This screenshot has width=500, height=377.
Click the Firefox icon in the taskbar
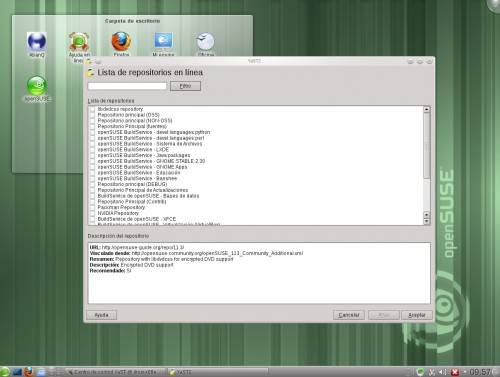click(29, 372)
